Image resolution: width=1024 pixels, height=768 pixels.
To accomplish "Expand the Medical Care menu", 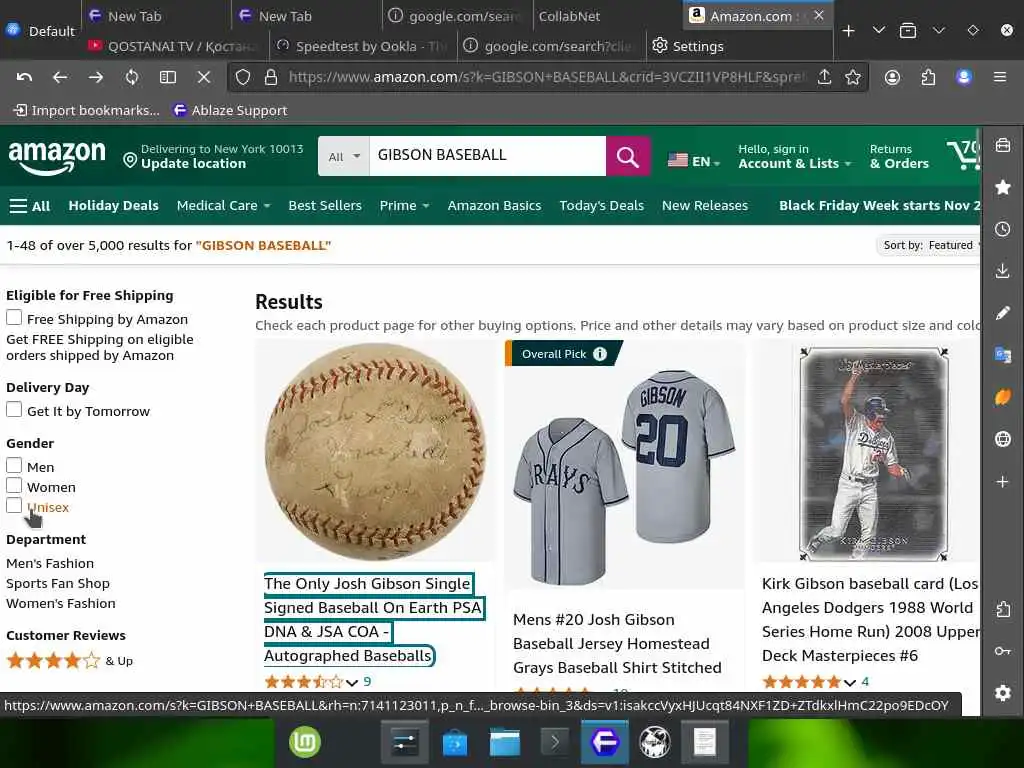I will point(223,206).
